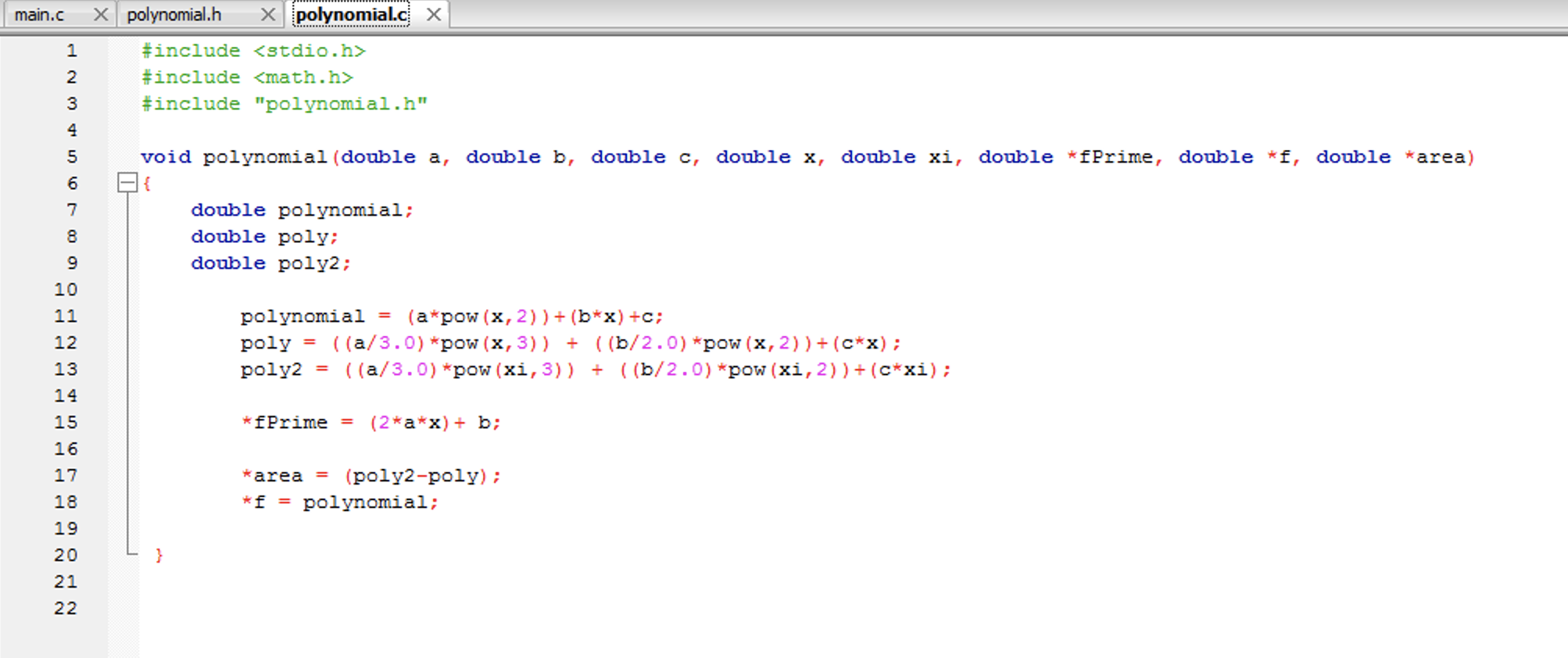Click the closing brace on line 20
The width and height of the screenshot is (1568, 658).
click(x=159, y=556)
